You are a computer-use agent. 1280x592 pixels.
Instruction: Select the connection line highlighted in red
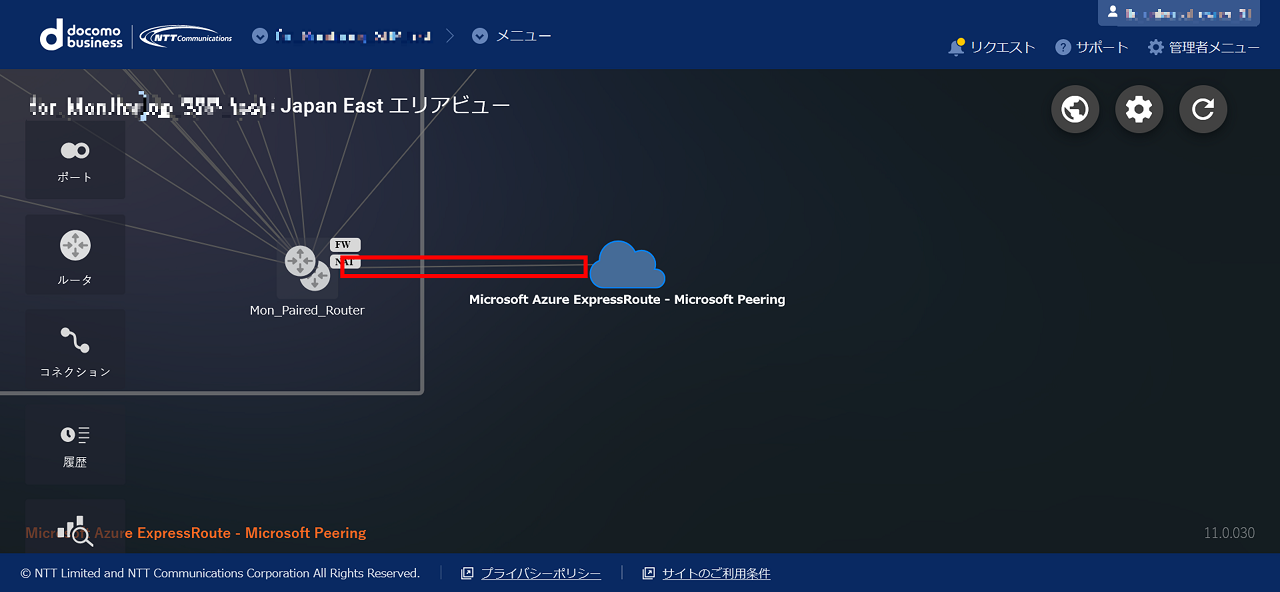tap(463, 266)
